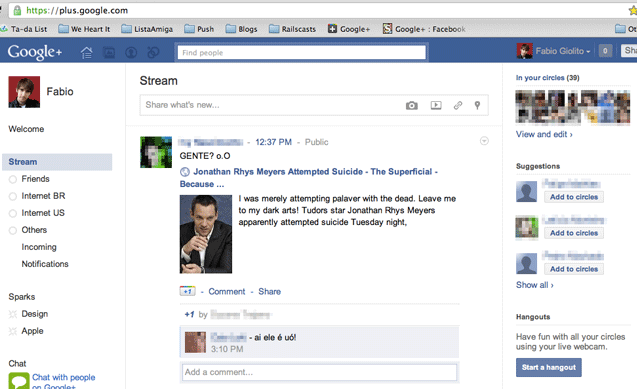Open Railscasts bookmark folder

click(x=292, y=29)
